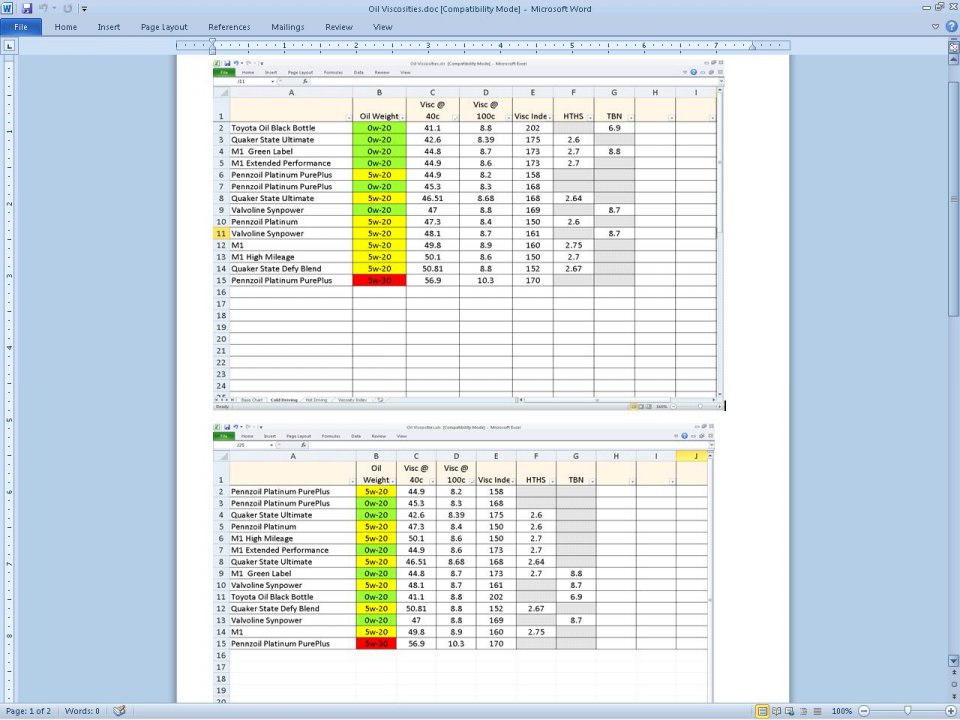The width and height of the screenshot is (960, 720).
Task: Switch to Outline view
Action: 803,711
